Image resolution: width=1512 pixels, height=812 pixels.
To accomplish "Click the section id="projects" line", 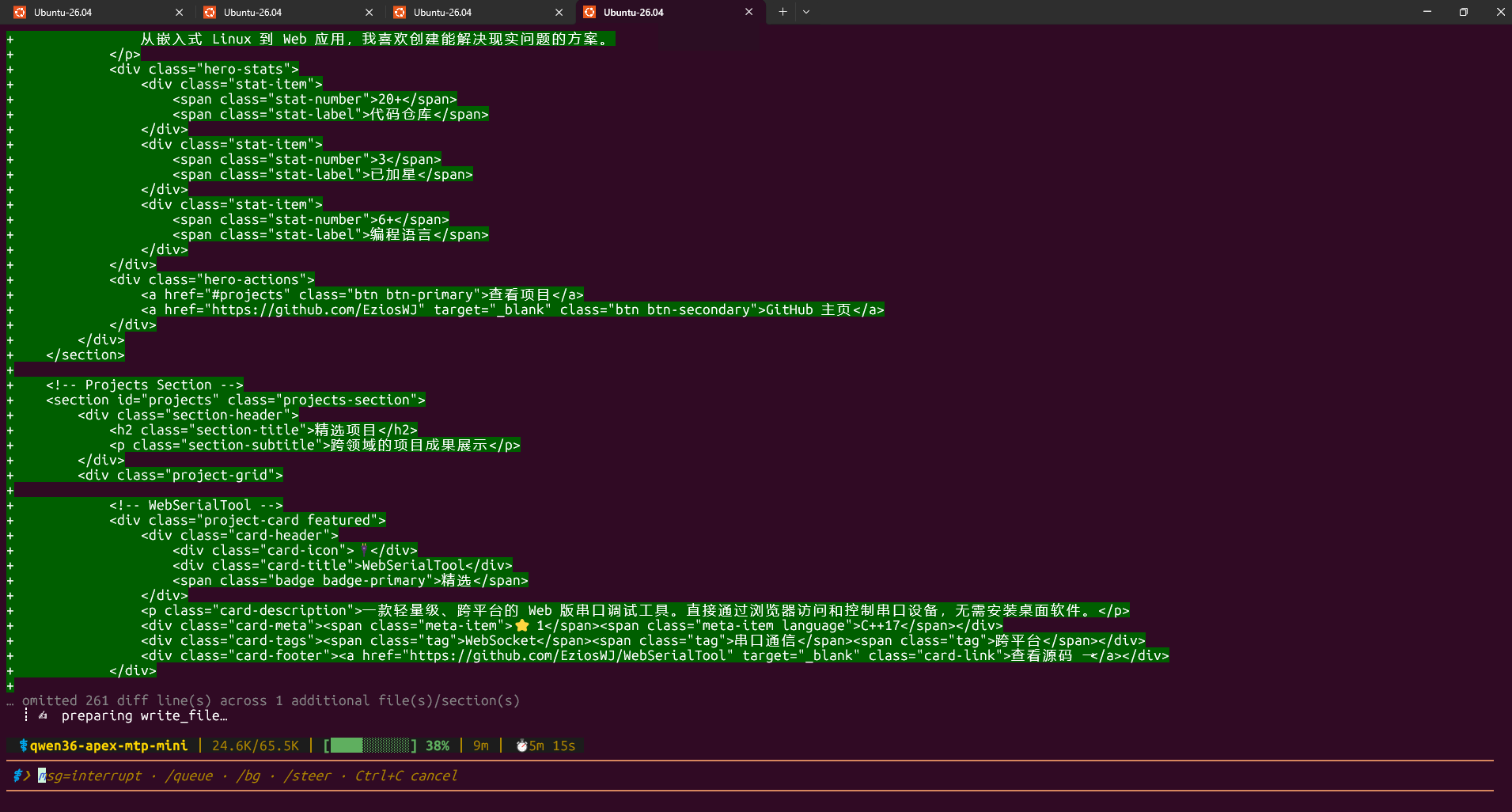I will click(236, 400).
